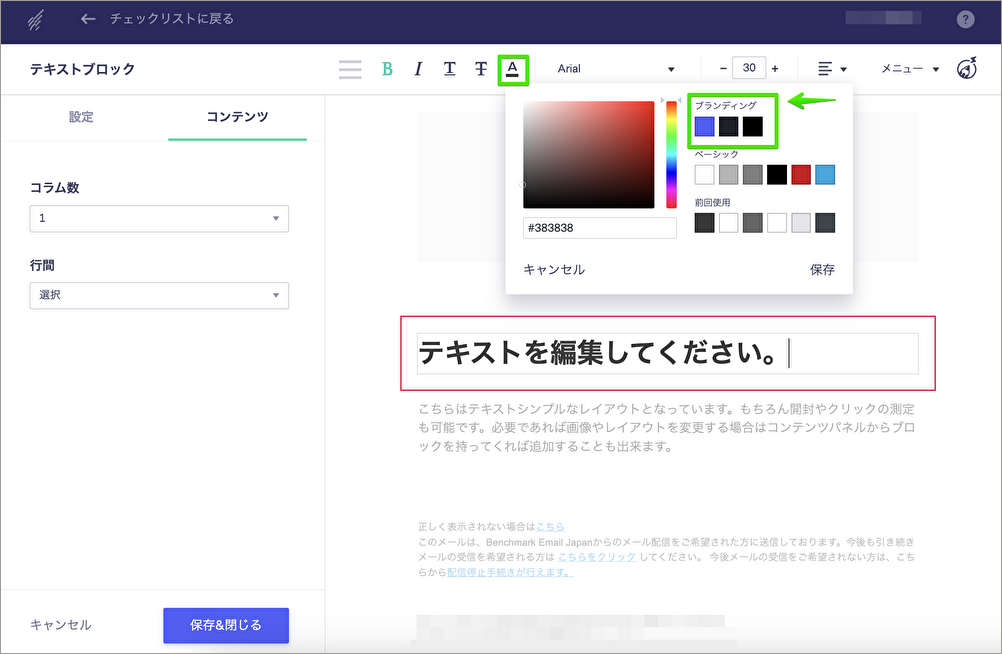Open the メニュー dropdown
Screen dimensions: 1002x654
tap(909, 69)
